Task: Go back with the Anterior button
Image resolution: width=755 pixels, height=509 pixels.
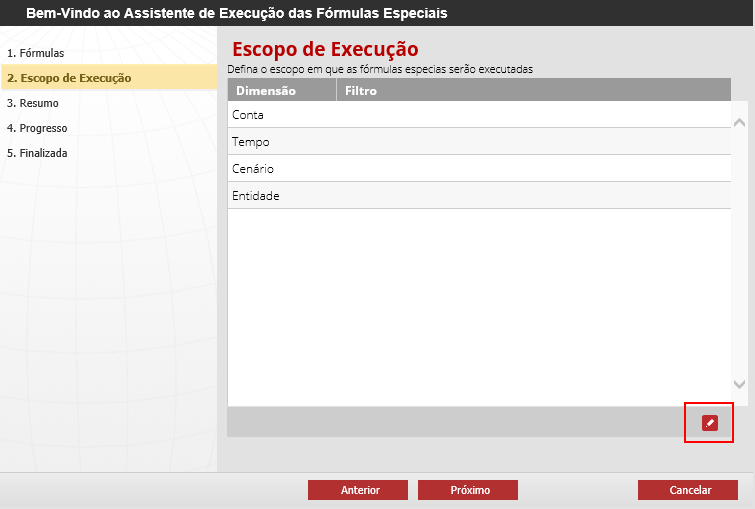Action: click(x=358, y=490)
